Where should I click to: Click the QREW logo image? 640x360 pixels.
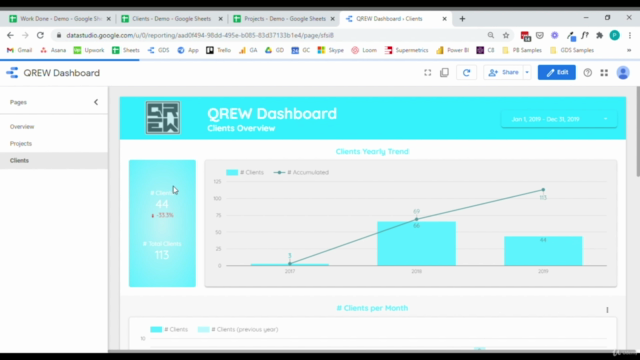pyautogui.click(x=163, y=118)
